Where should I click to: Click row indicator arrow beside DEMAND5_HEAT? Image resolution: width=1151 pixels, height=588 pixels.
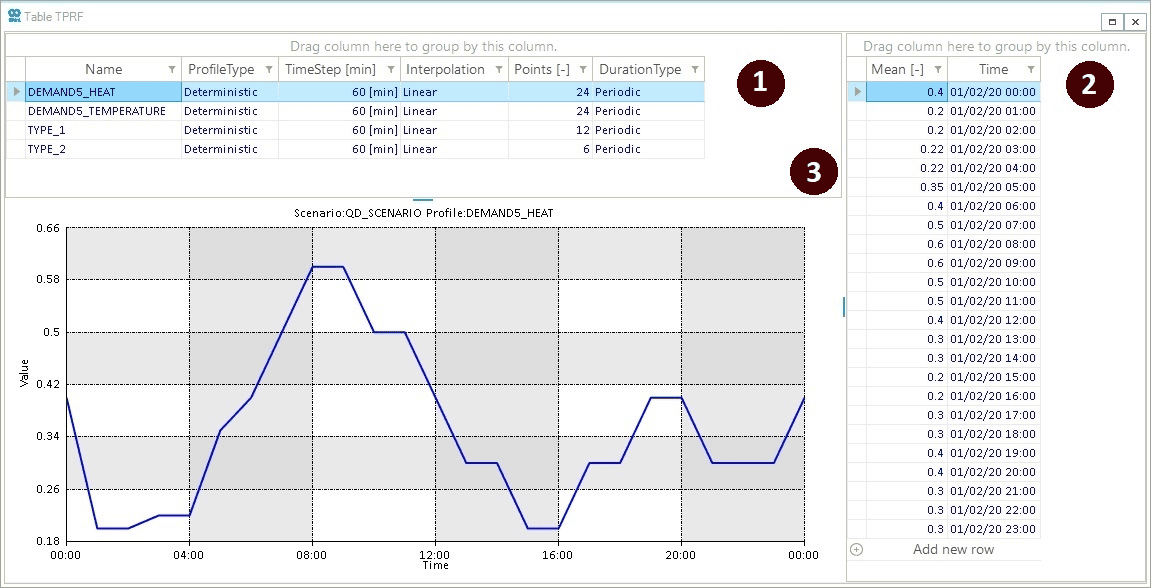(x=15, y=92)
